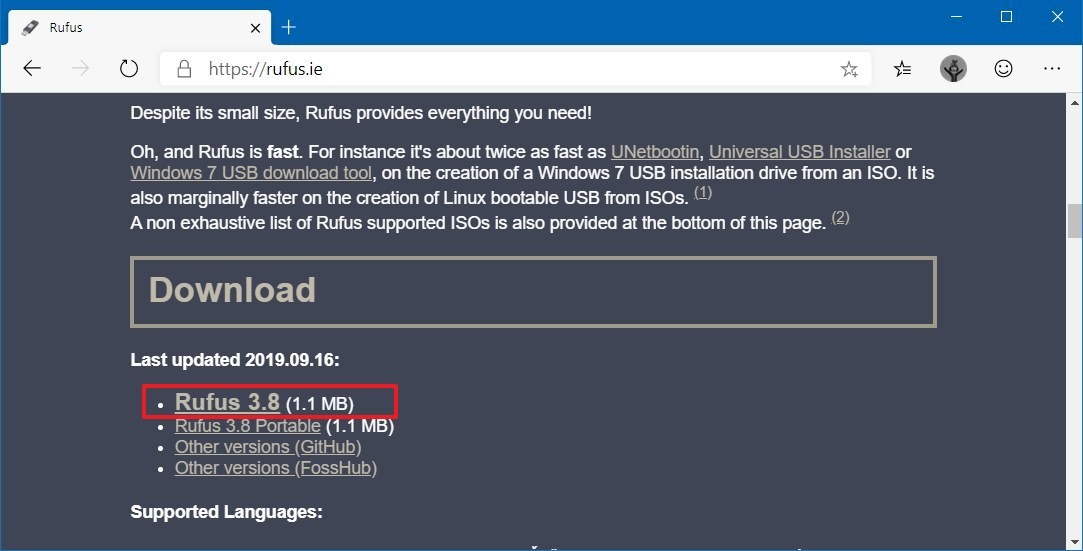Download Rufus 3.8 link
The width and height of the screenshot is (1083, 551).
[x=227, y=402]
